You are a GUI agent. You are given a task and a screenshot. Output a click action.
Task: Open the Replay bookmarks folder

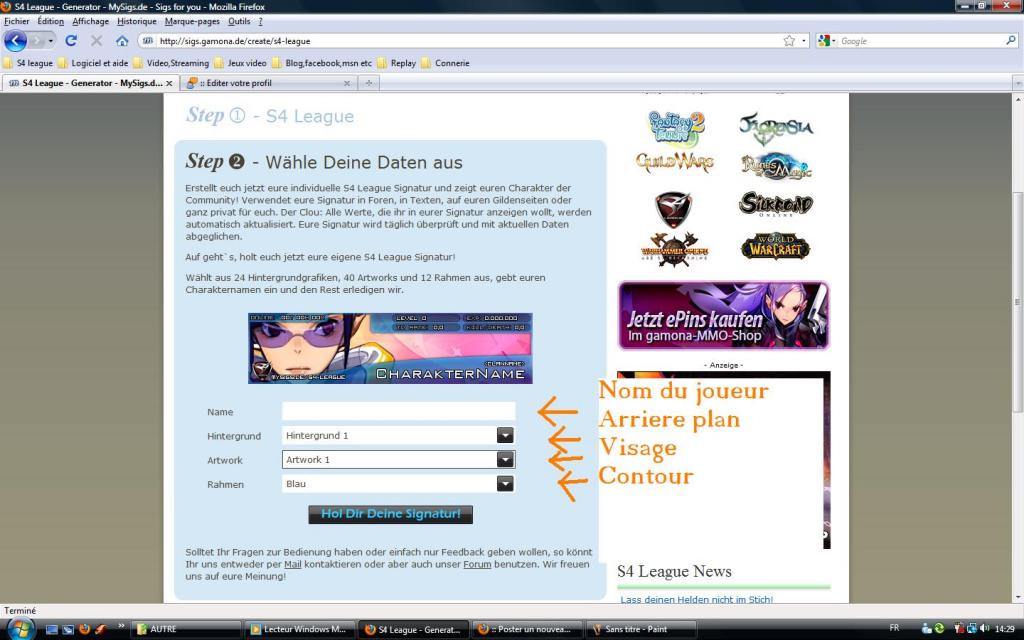396,63
